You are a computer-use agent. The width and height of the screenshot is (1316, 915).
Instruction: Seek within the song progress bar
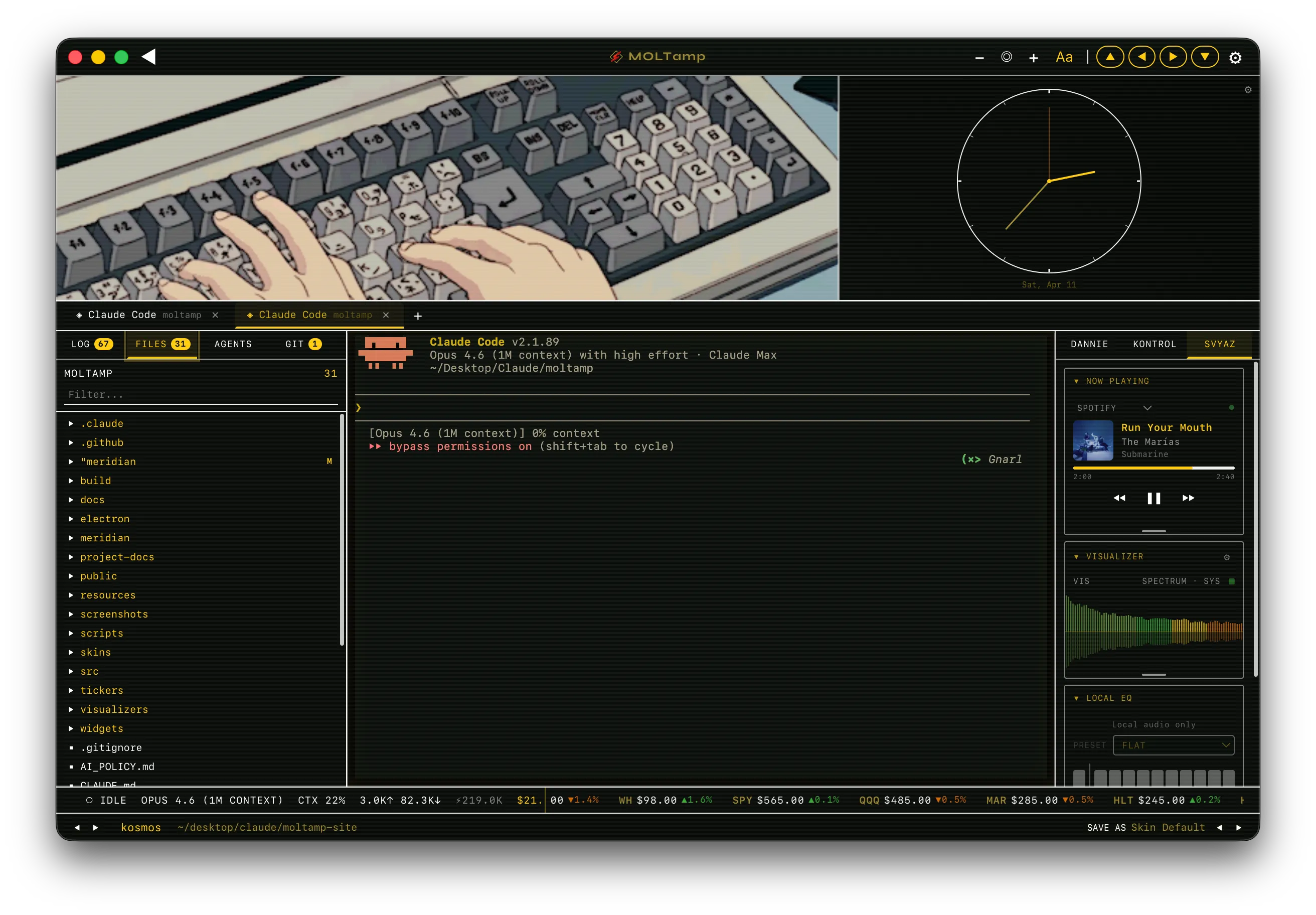(x=1153, y=468)
